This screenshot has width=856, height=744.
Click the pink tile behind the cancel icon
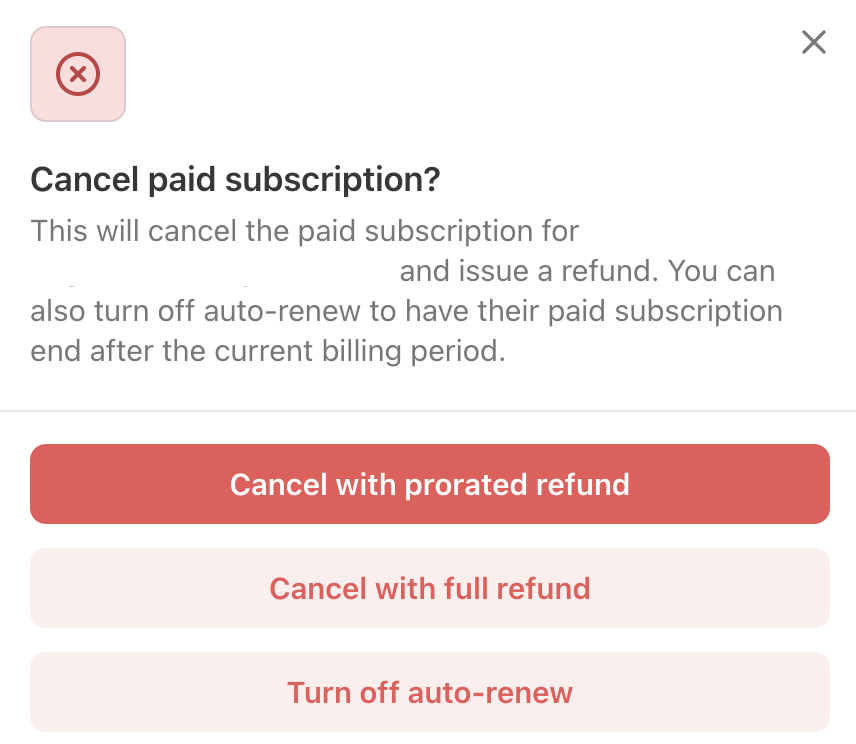(78, 74)
